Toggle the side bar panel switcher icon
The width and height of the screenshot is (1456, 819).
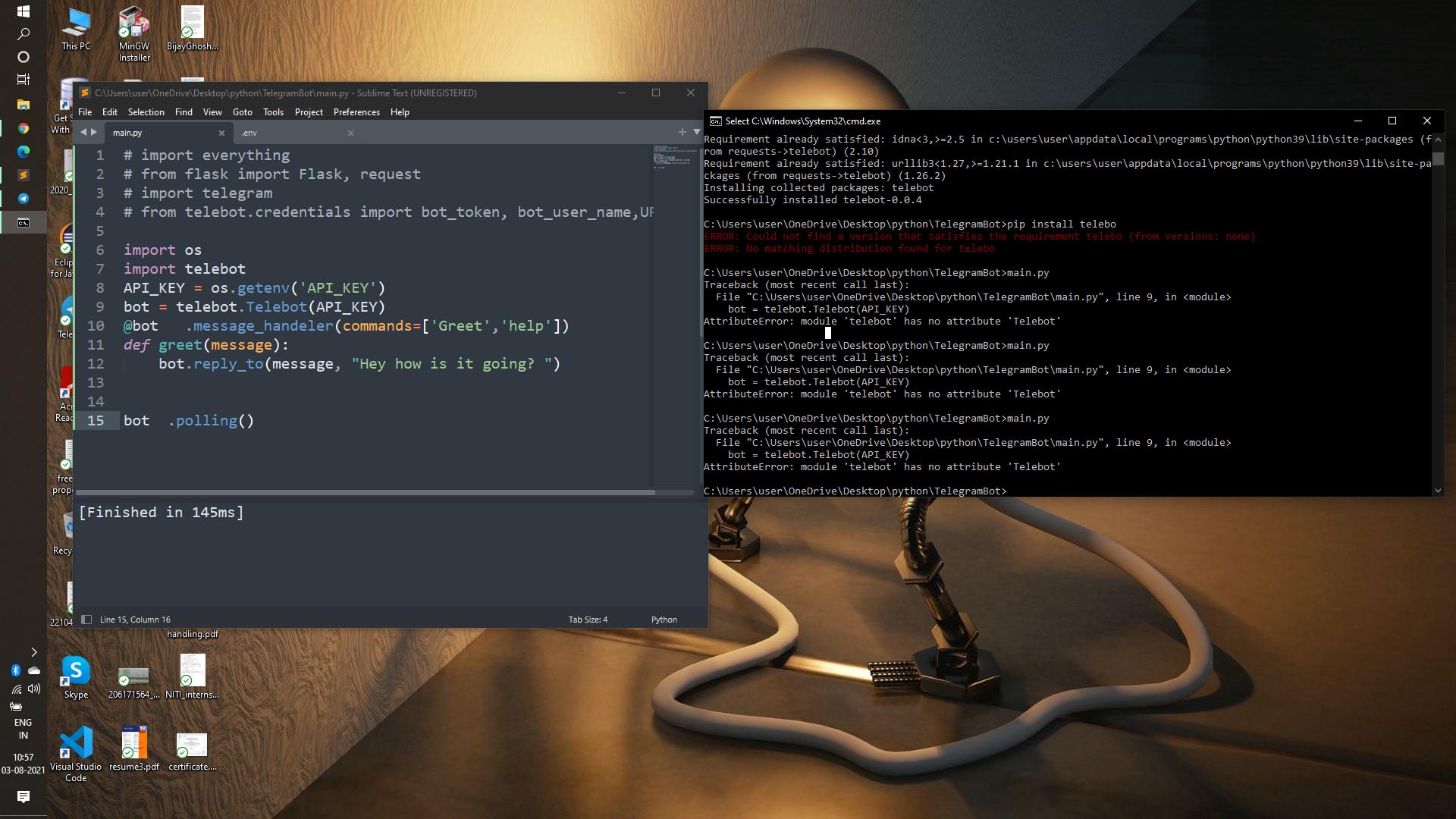point(86,620)
